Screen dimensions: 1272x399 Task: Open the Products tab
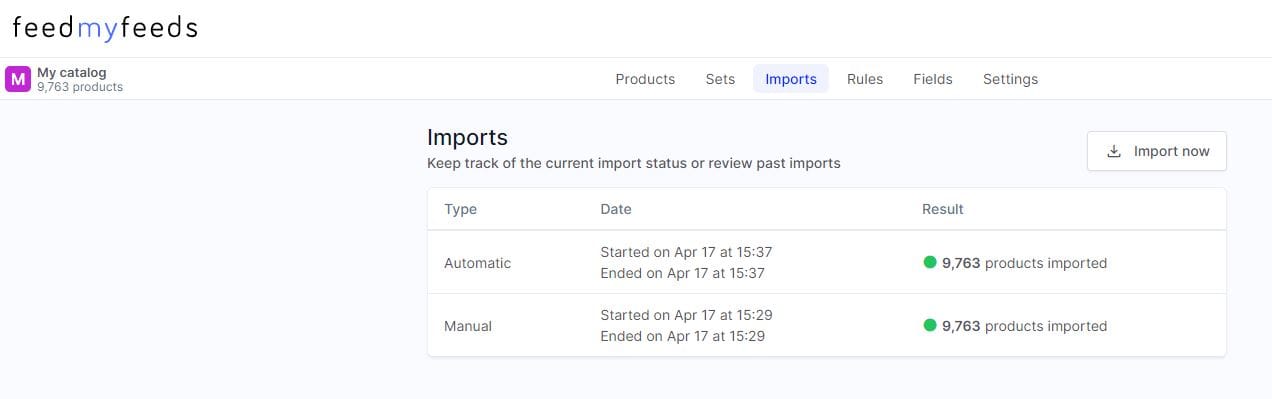pos(645,79)
